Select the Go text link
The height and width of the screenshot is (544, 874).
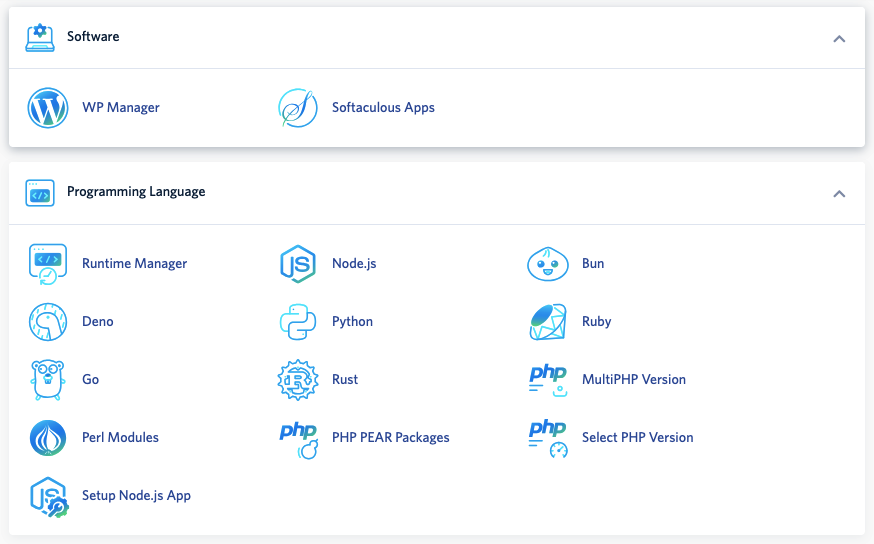pyautogui.click(x=90, y=380)
